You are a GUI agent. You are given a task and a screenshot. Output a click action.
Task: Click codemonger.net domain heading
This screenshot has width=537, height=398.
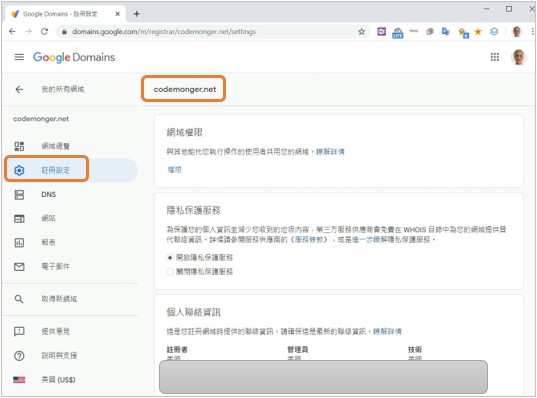(185, 89)
